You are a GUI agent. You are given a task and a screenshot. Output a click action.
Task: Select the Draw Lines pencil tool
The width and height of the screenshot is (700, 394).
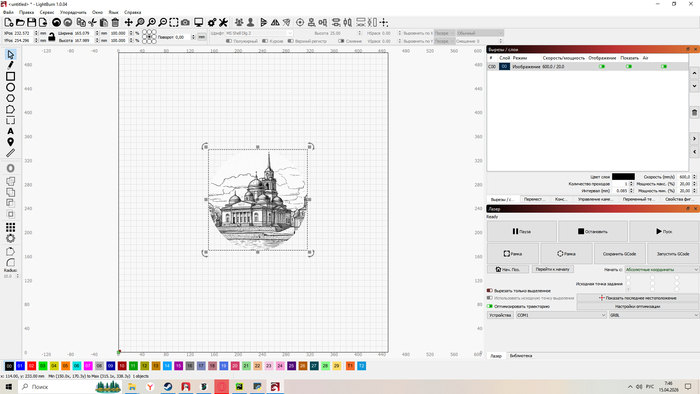(10, 65)
